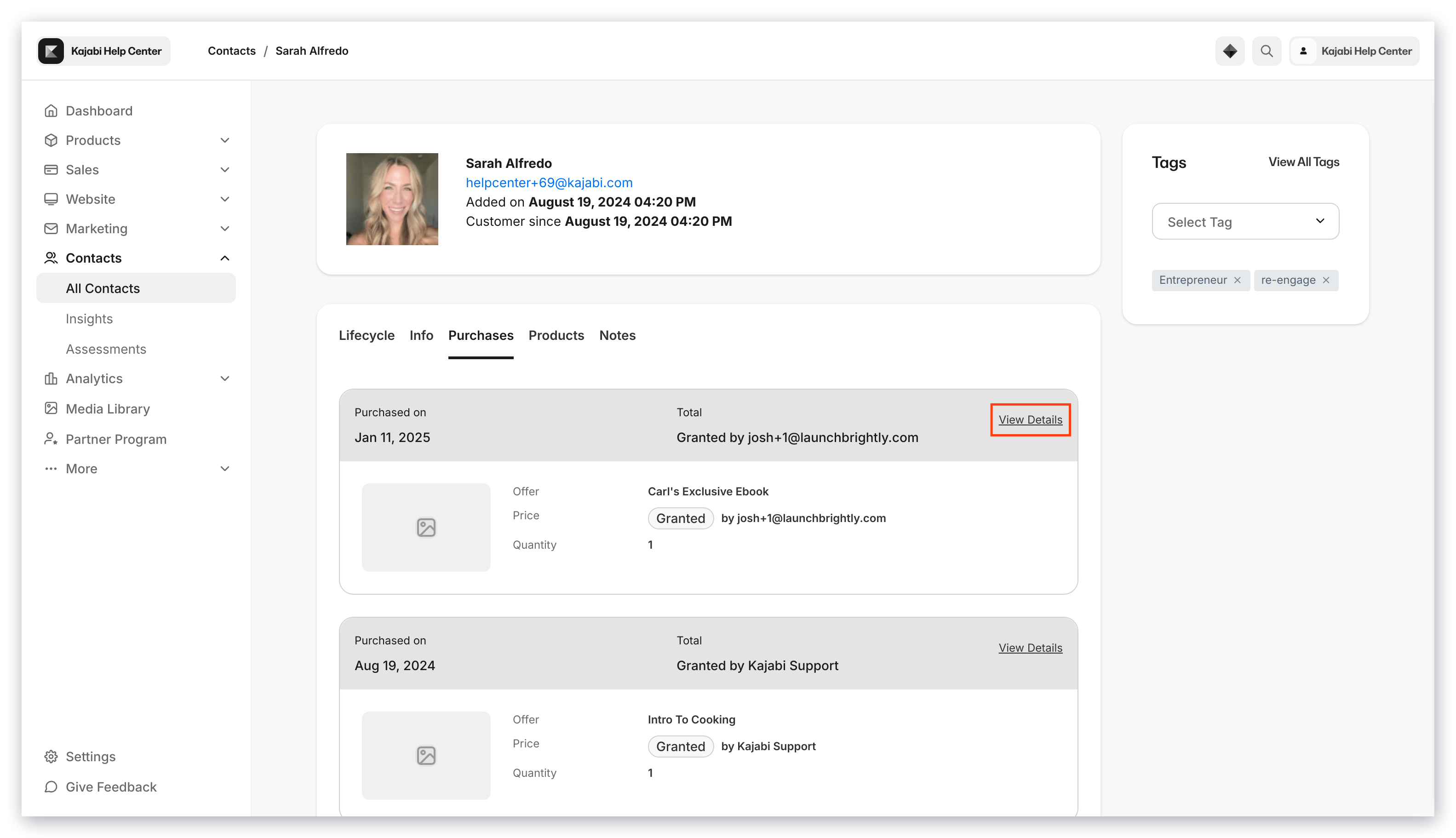Click the Partner Program person-star icon

(51, 439)
